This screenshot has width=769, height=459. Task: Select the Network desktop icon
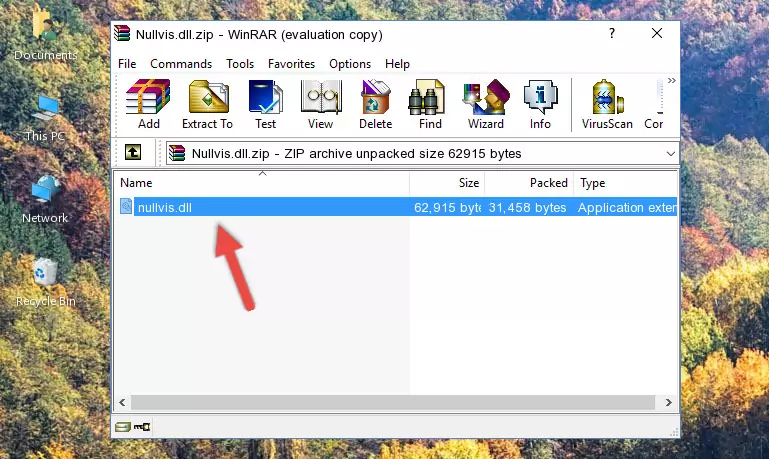click(45, 199)
